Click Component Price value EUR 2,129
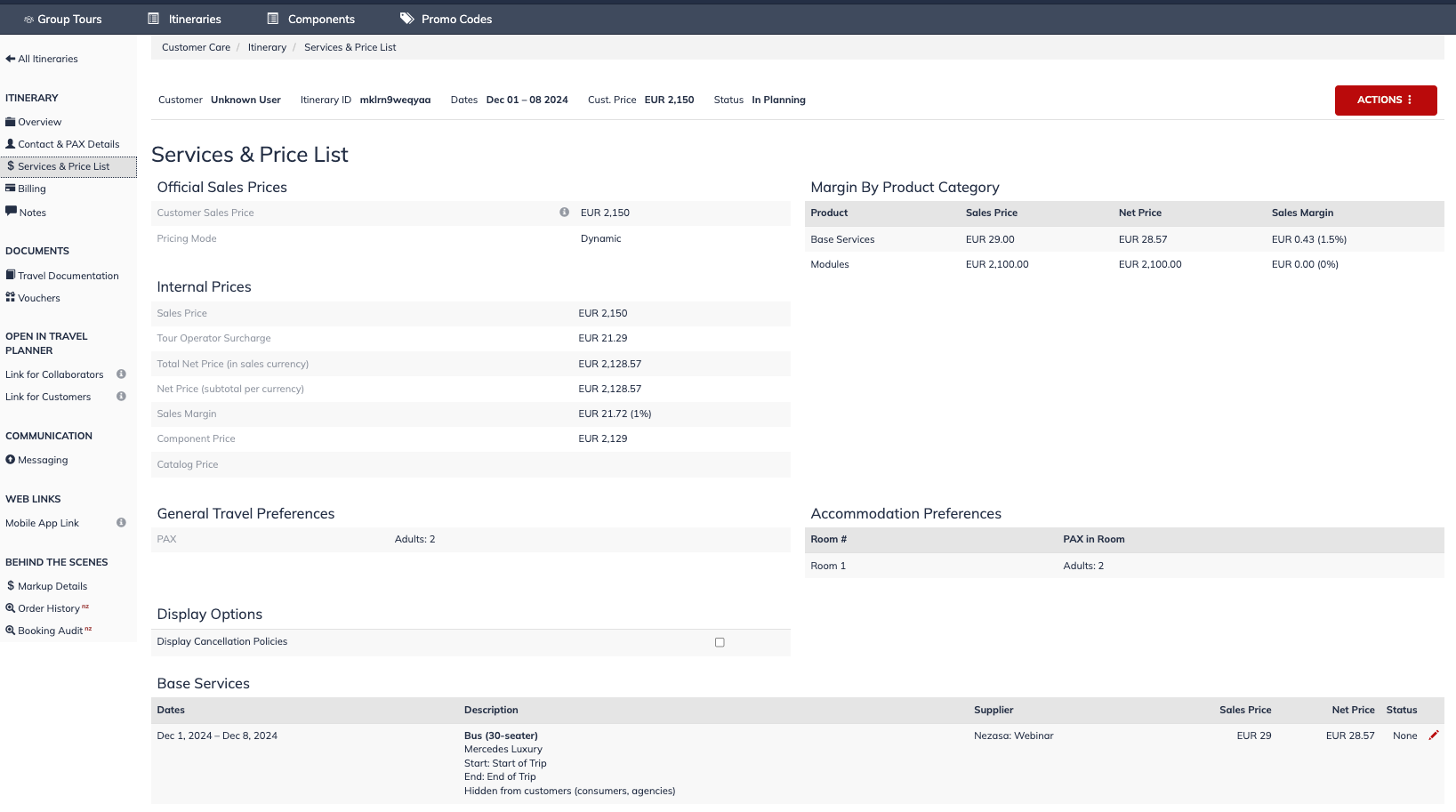The image size is (1456, 812). [x=603, y=438]
